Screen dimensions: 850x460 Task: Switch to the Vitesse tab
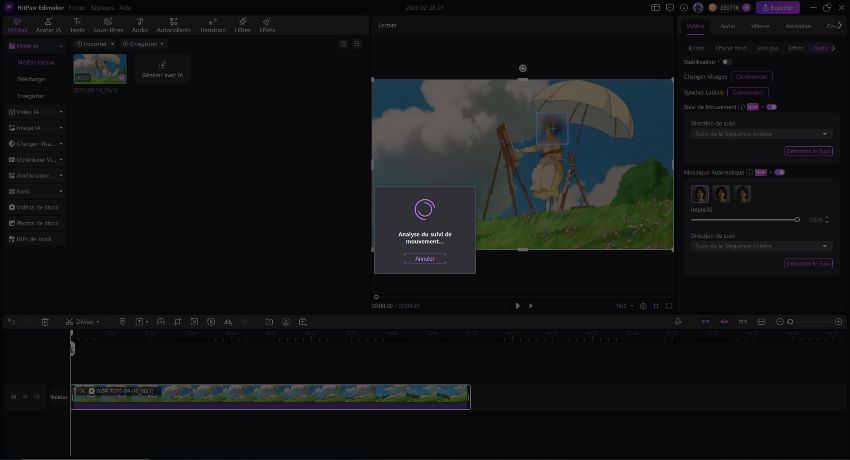760,26
